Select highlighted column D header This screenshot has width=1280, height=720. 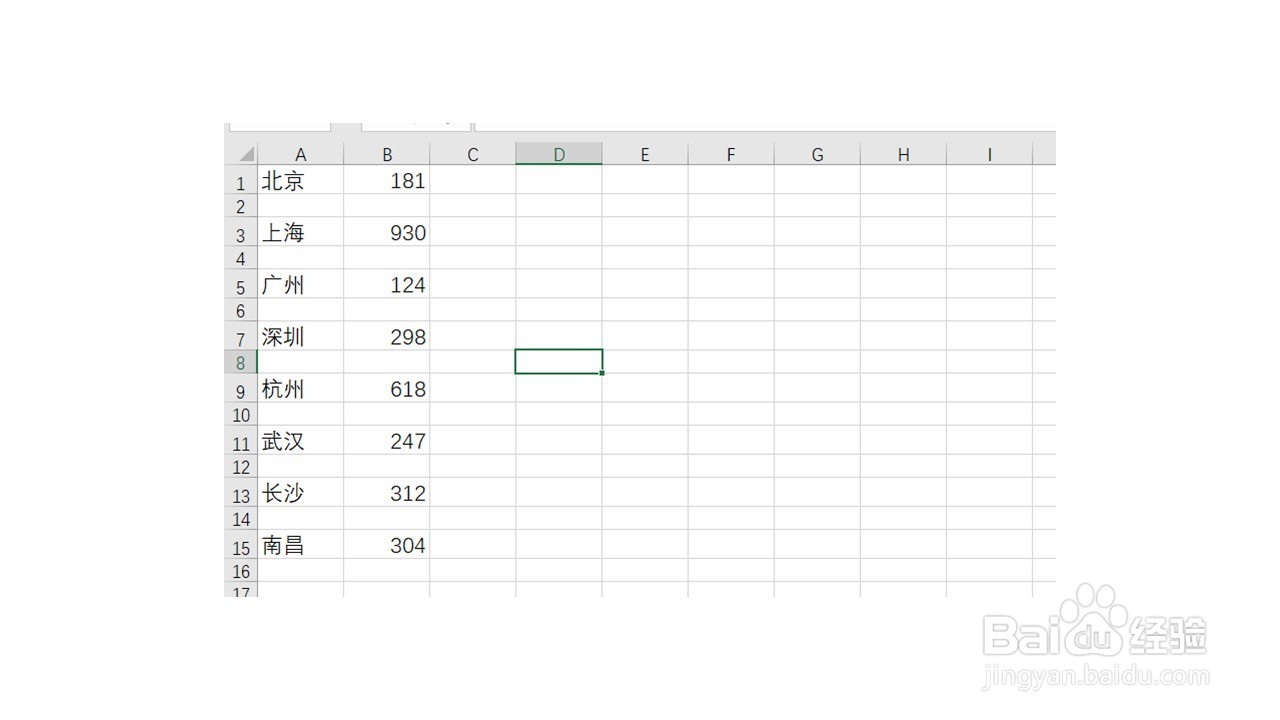click(559, 154)
